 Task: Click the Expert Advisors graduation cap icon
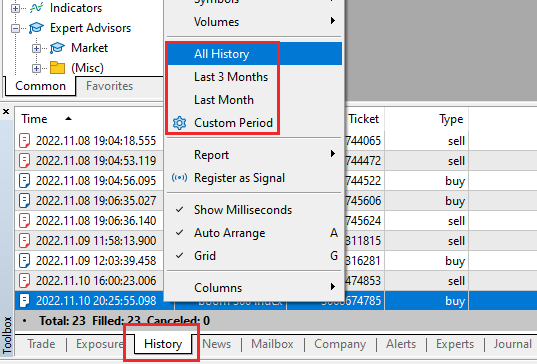pos(36,28)
